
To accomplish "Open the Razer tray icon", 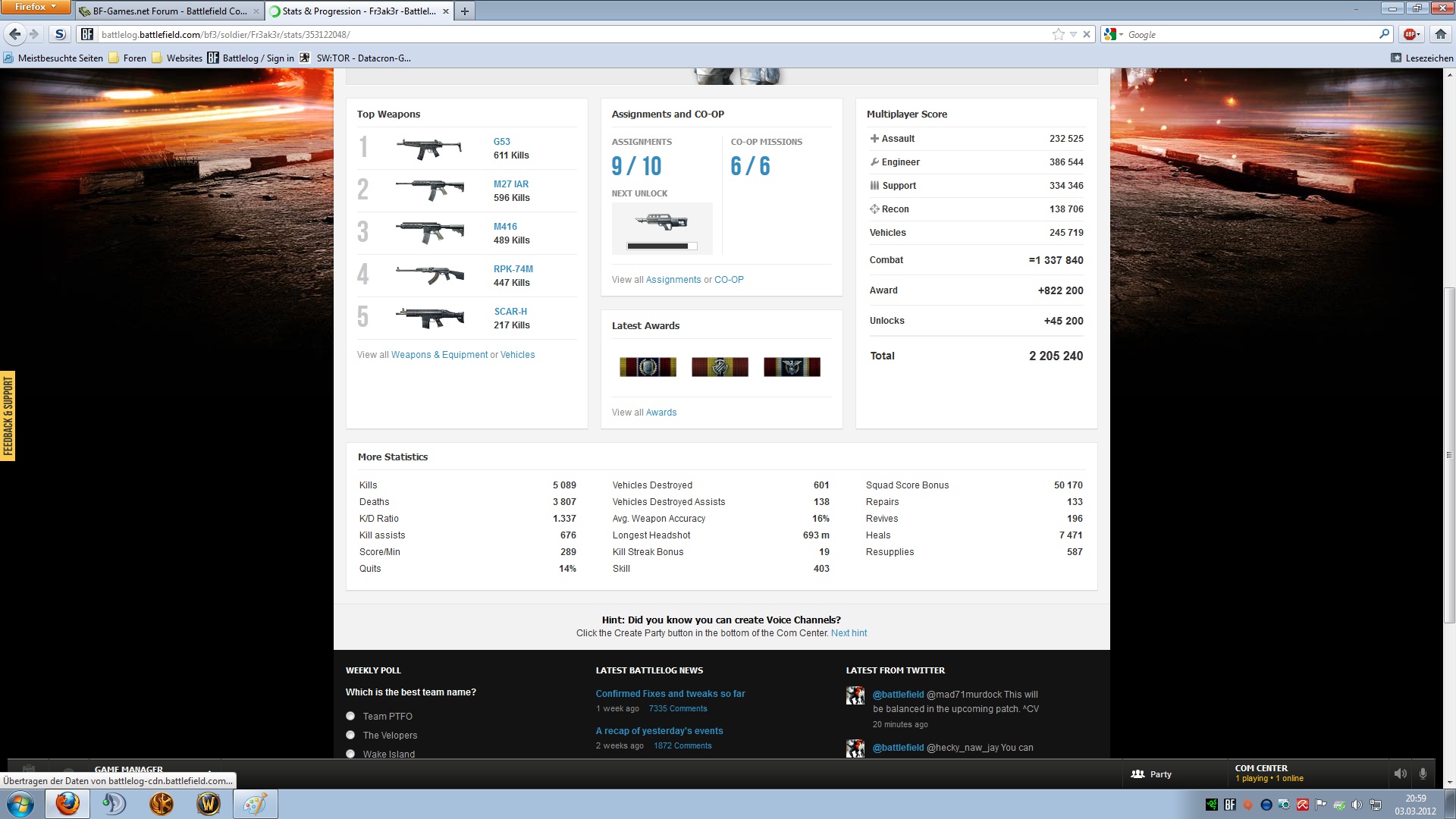I will (x=1211, y=805).
